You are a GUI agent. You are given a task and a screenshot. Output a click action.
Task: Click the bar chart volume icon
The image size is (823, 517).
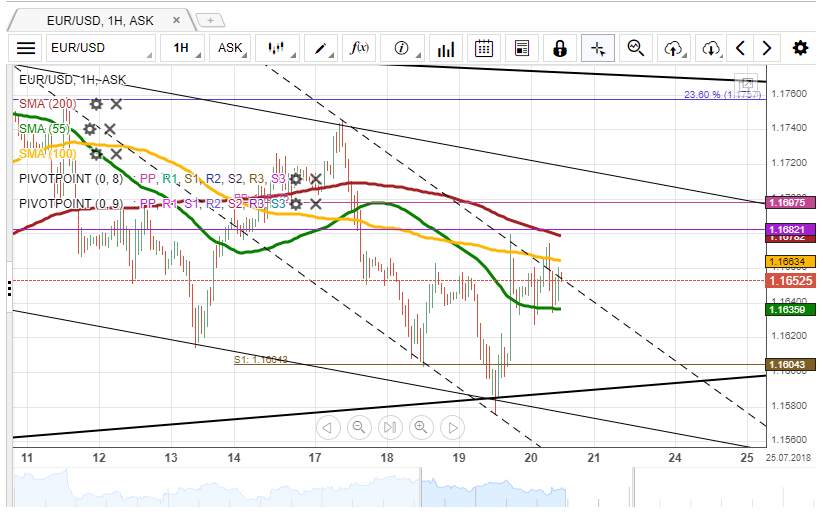pos(447,48)
